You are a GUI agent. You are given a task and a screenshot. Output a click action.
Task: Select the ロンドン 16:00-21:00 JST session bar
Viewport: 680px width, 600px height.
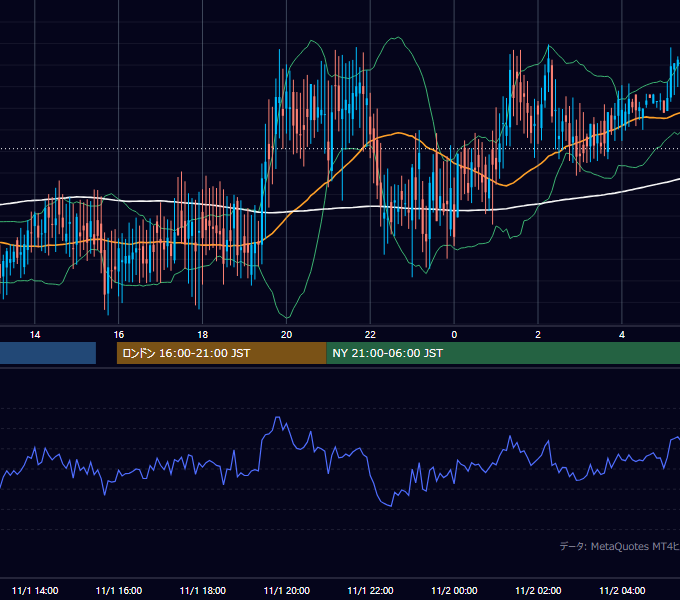click(222, 353)
